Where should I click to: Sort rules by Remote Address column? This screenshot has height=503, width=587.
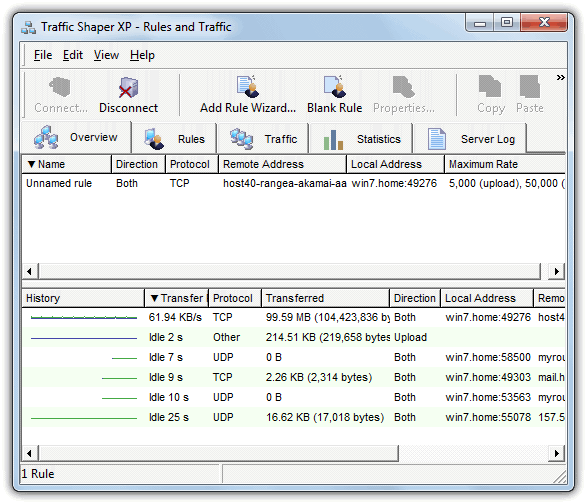click(282, 164)
